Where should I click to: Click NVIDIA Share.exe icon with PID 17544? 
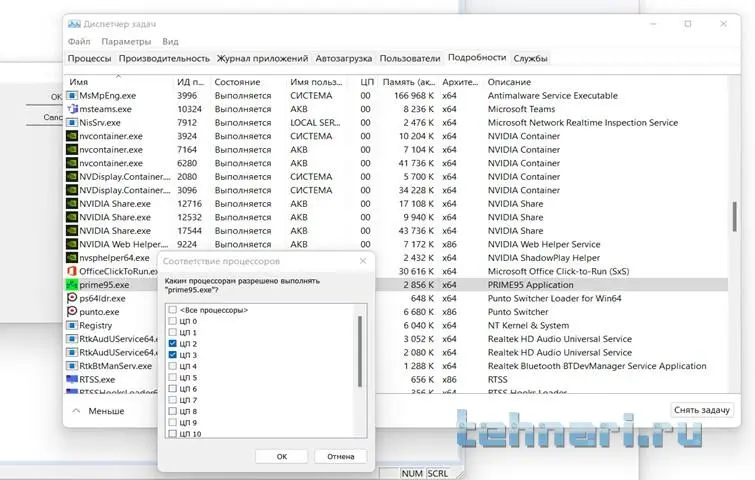[x=72, y=231]
